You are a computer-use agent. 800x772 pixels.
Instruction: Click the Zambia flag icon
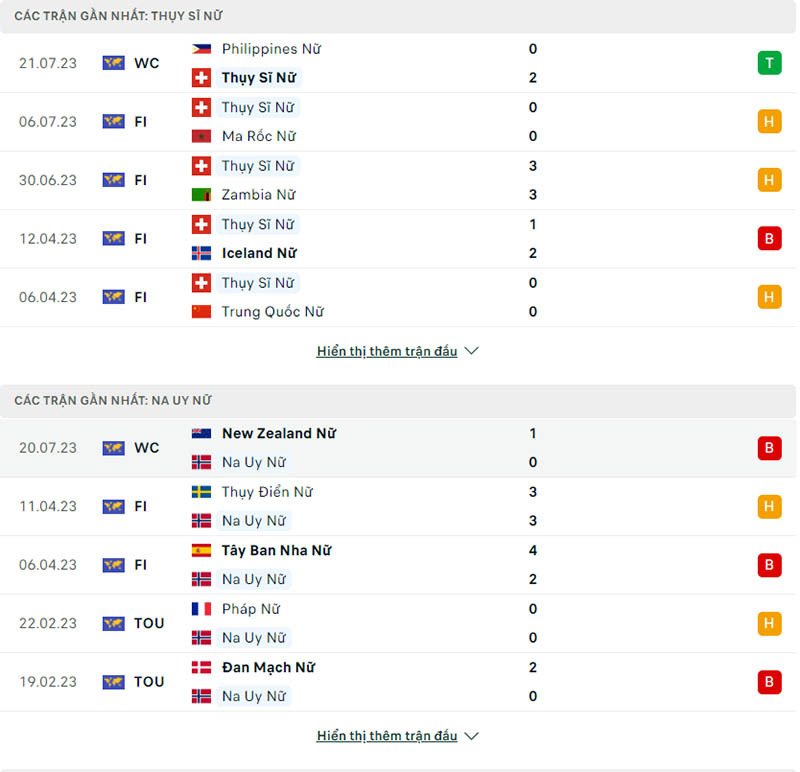tap(201, 195)
